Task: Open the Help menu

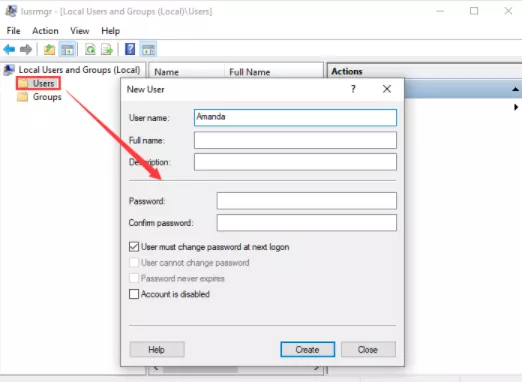Action: (111, 31)
